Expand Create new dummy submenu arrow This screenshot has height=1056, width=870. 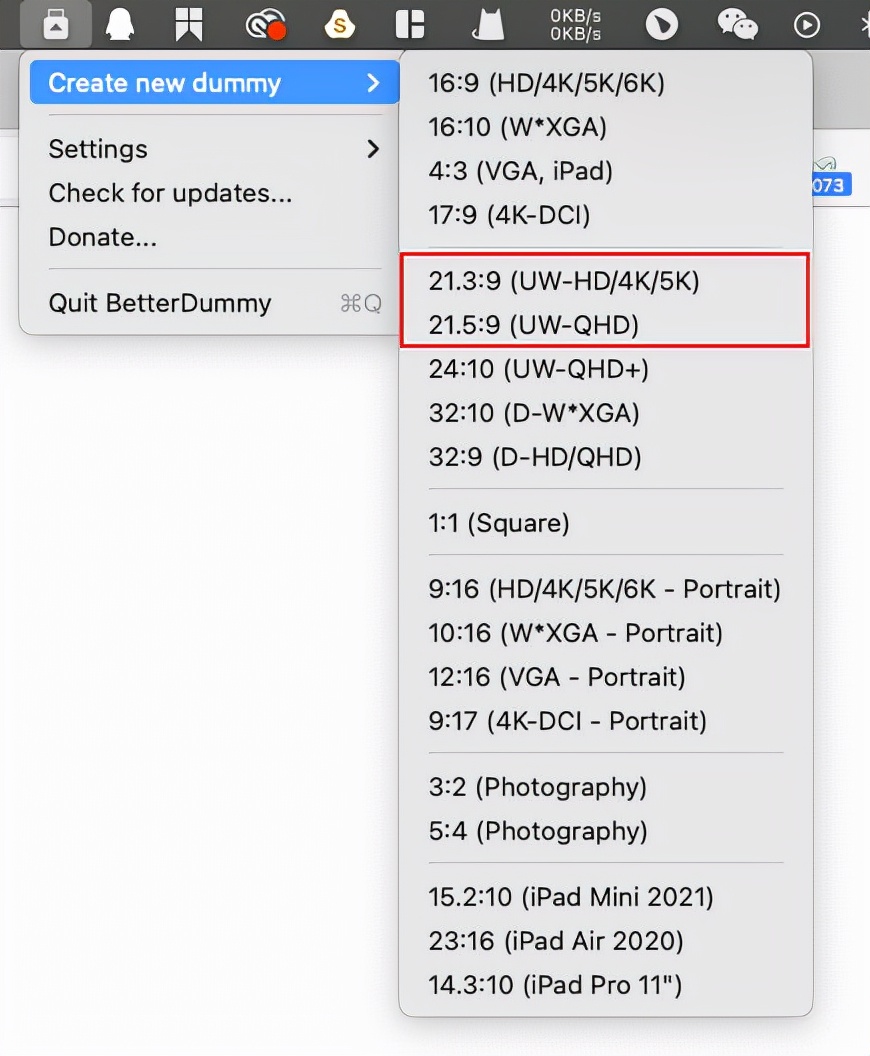point(373,83)
